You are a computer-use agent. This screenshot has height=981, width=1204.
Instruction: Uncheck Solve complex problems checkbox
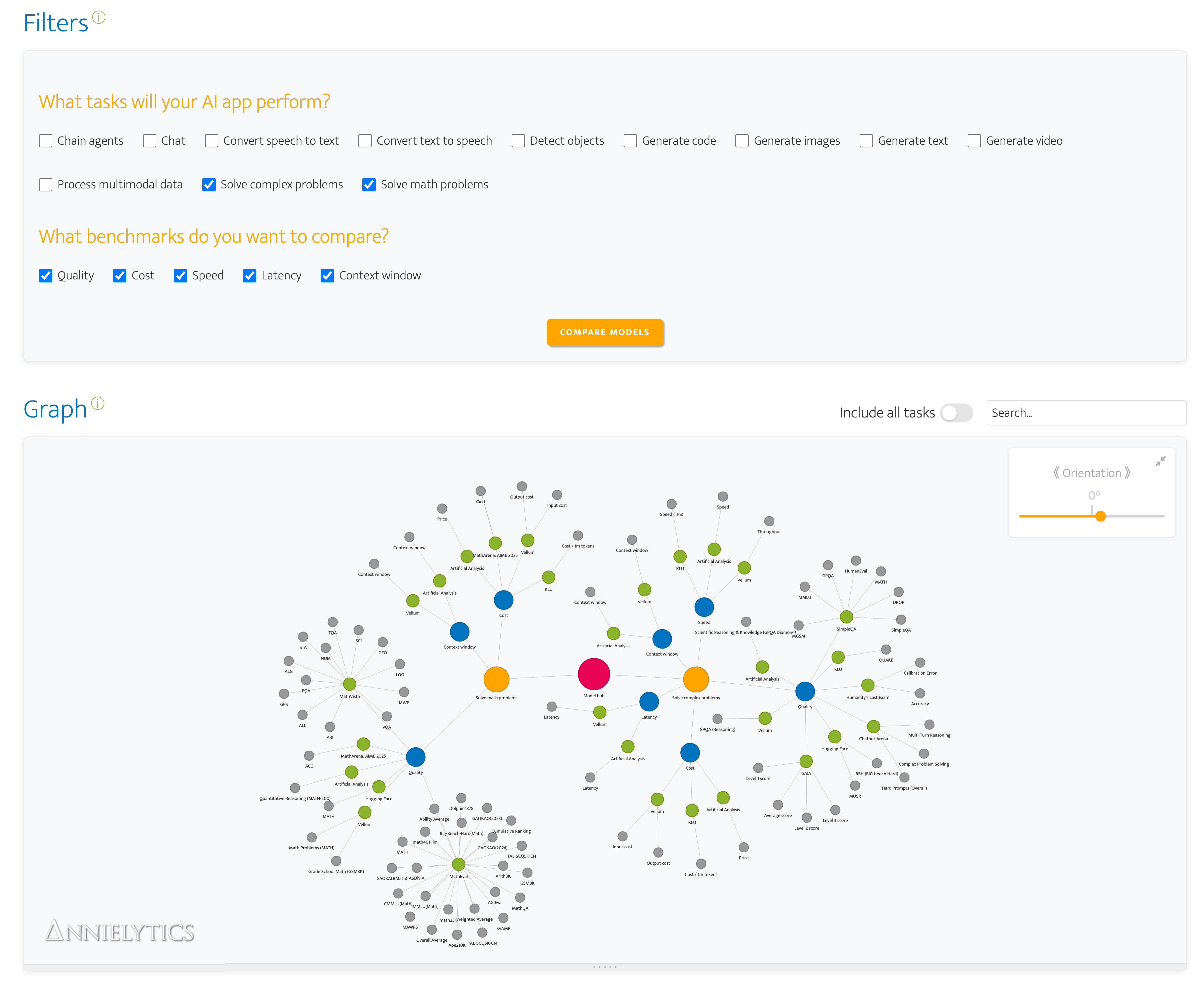[209, 185]
